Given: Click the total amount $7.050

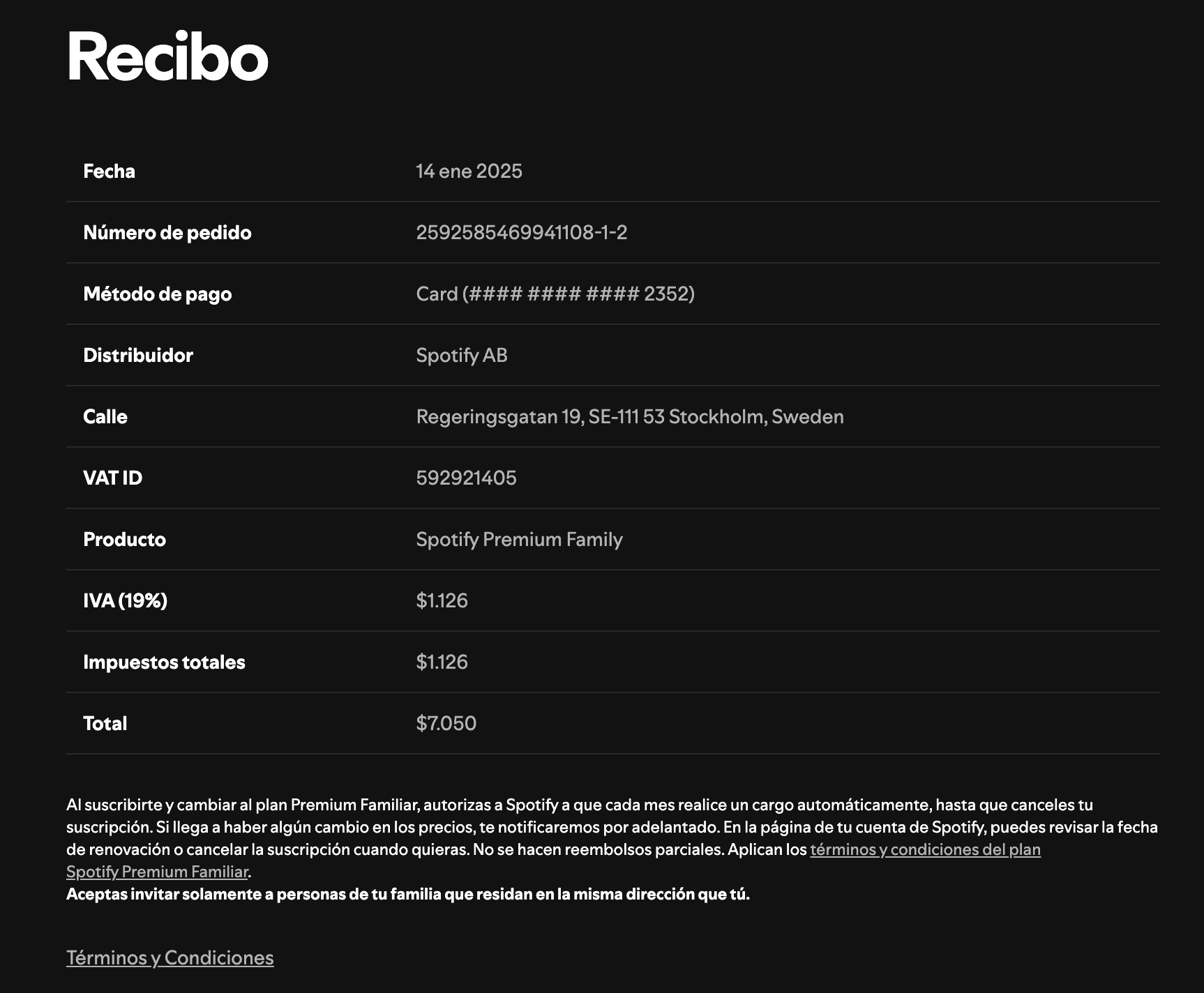Looking at the screenshot, I should pyautogui.click(x=446, y=723).
